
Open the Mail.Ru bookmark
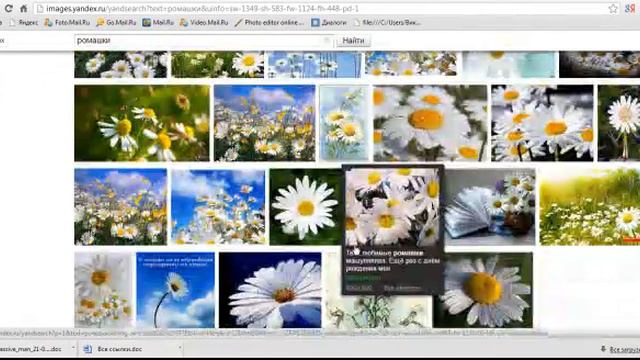pos(158,22)
